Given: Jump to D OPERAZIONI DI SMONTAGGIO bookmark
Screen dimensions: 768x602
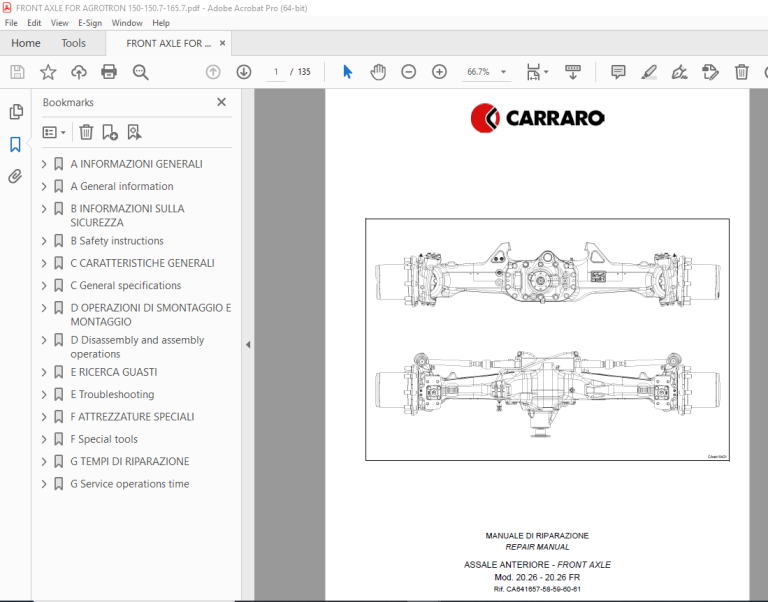Looking at the screenshot, I should pyautogui.click(x=151, y=315).
